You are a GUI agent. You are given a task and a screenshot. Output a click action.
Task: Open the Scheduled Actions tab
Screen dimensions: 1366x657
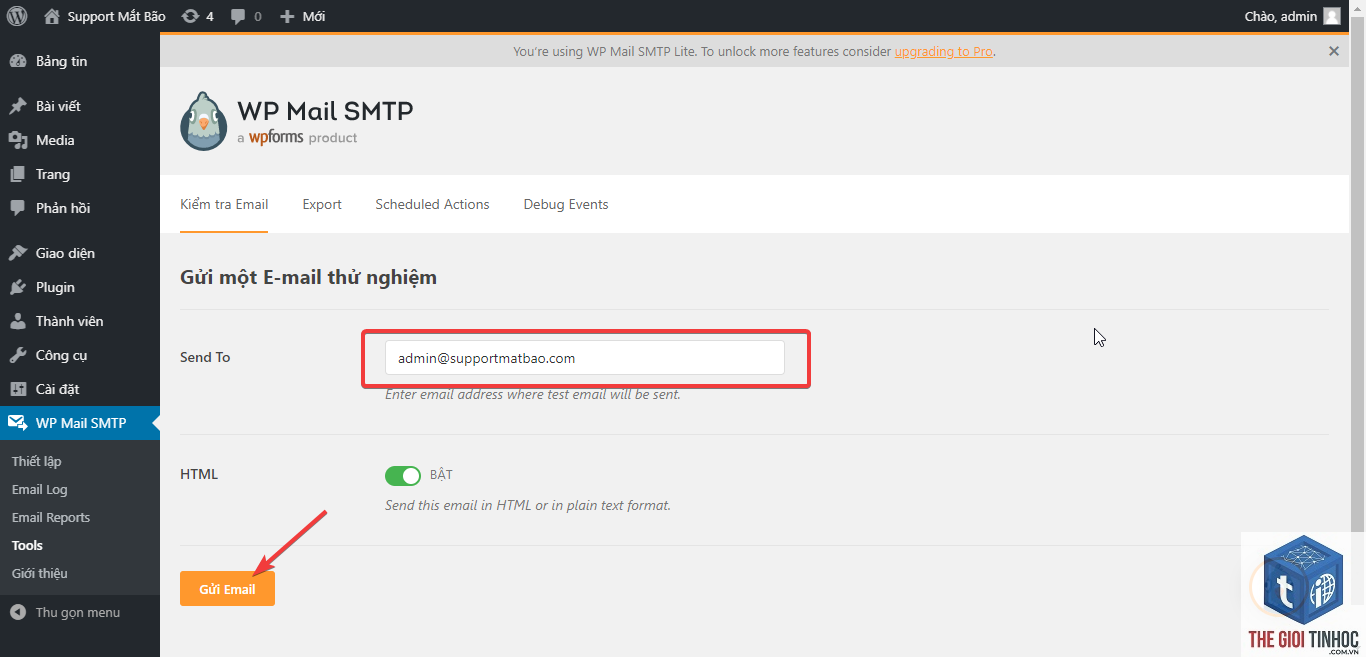pyautogui.click(x=432, y=204)
